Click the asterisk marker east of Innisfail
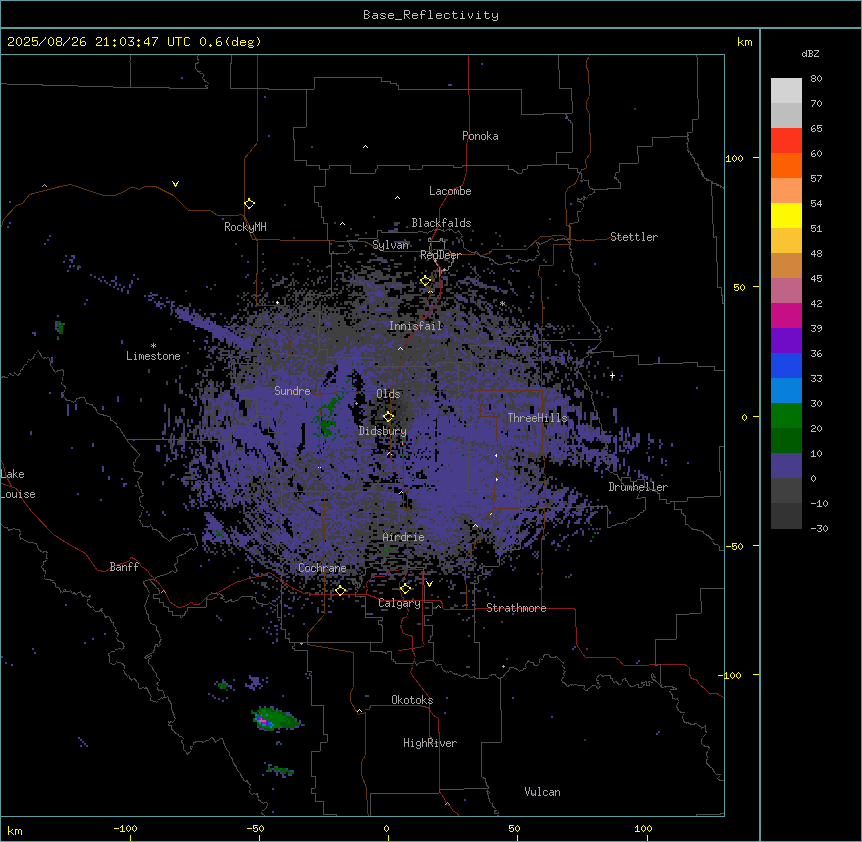Viewport: 862px width, 842px height. pyautogui.click(x=502, y=303)
